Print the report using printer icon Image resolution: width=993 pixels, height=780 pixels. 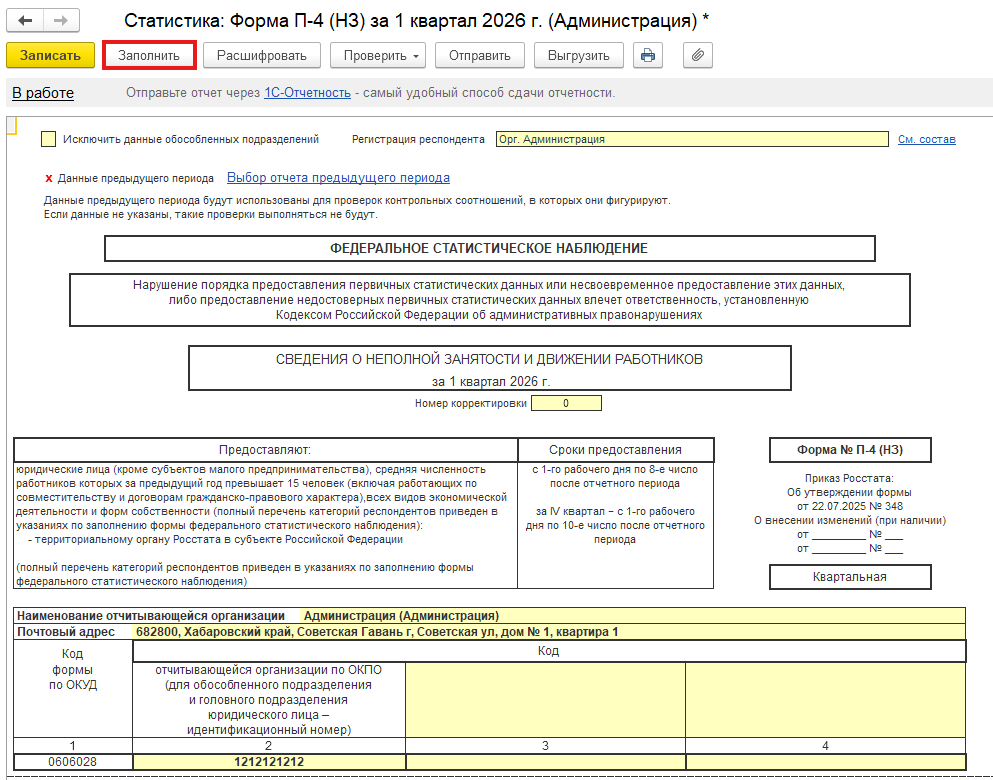(x=648, y=55)
